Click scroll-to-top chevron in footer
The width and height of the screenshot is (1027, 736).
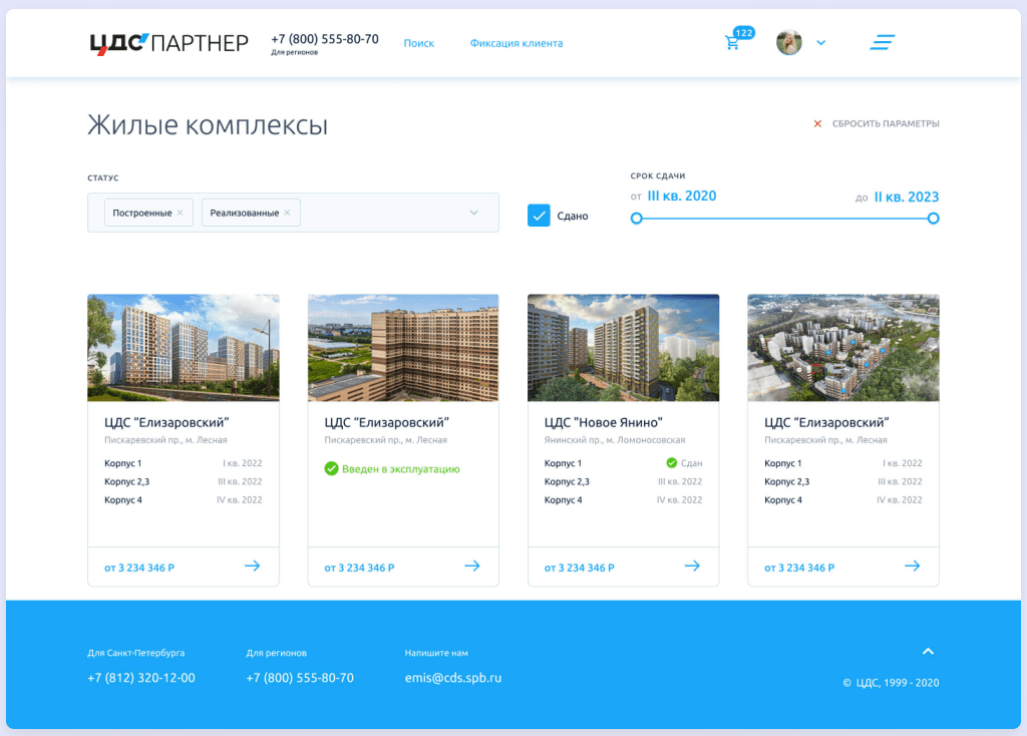tap(928, 652)
